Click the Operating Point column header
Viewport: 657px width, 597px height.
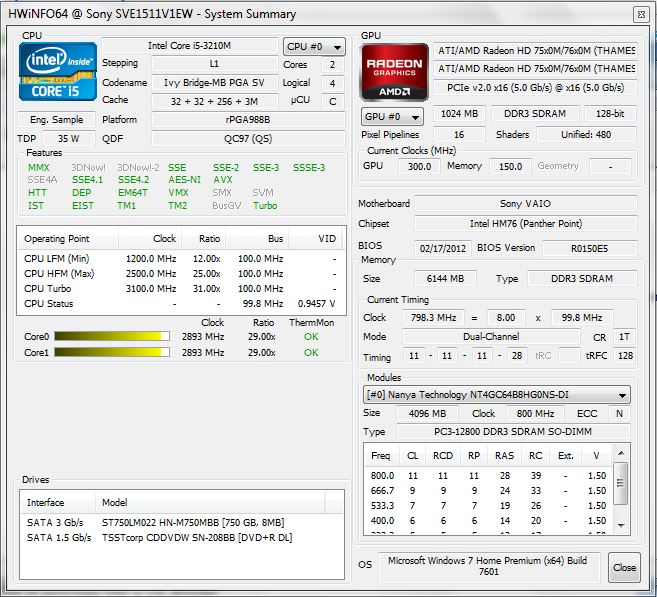coord(68,239)
